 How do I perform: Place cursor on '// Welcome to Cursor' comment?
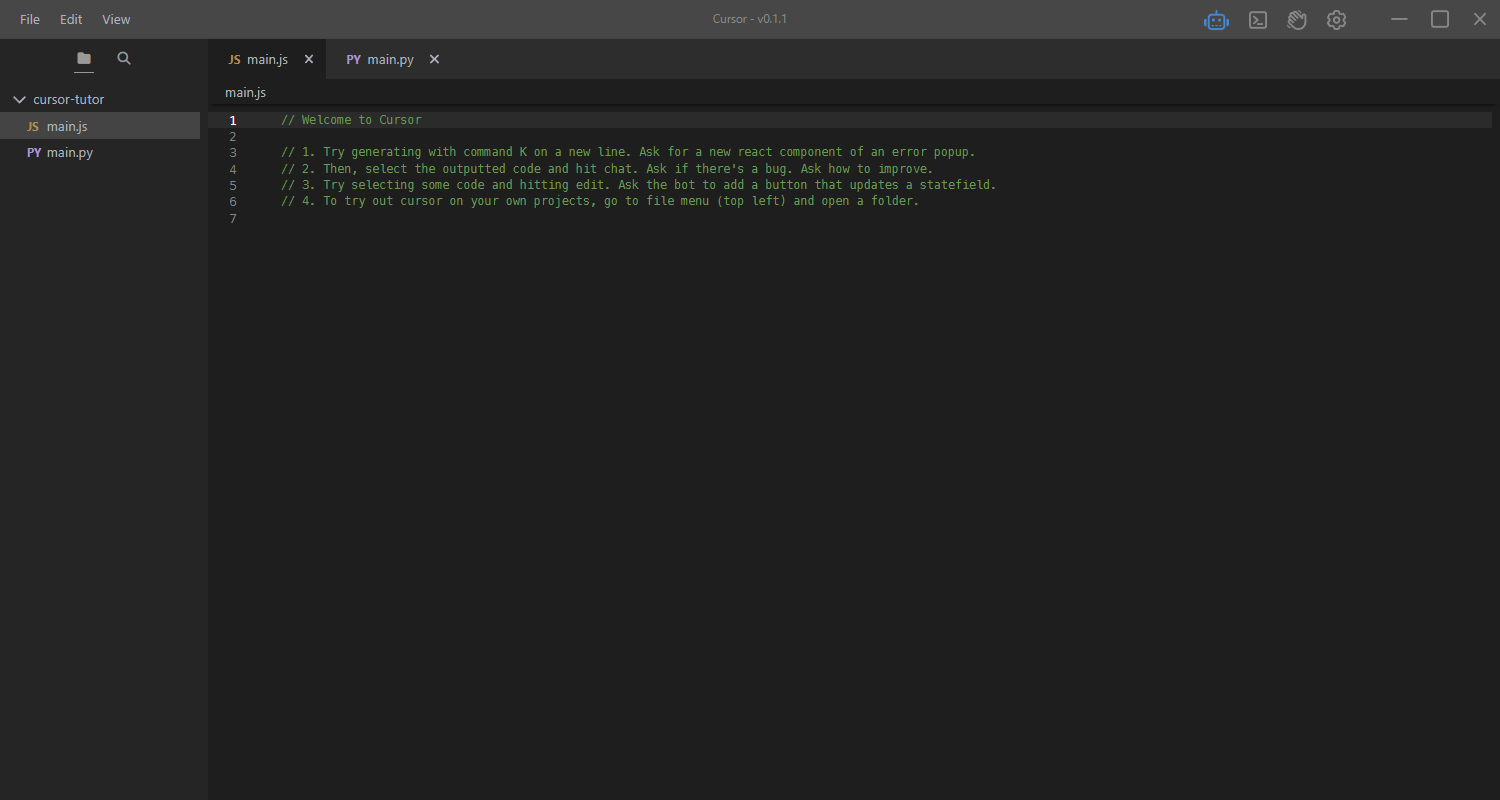tap(351, 120)
